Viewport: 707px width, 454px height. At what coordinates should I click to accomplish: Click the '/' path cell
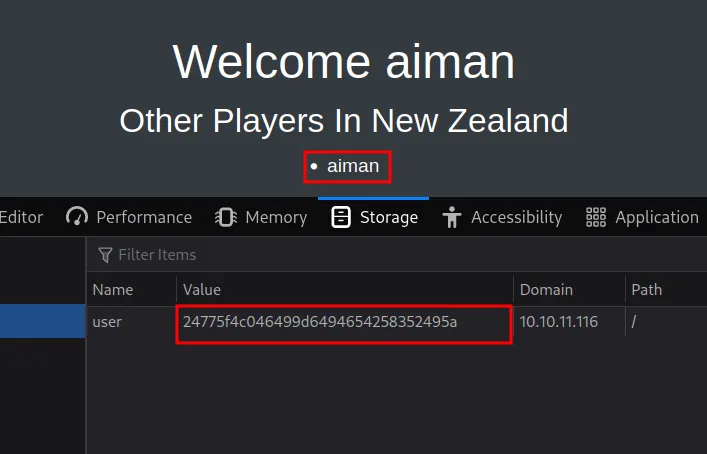point(634,322)
